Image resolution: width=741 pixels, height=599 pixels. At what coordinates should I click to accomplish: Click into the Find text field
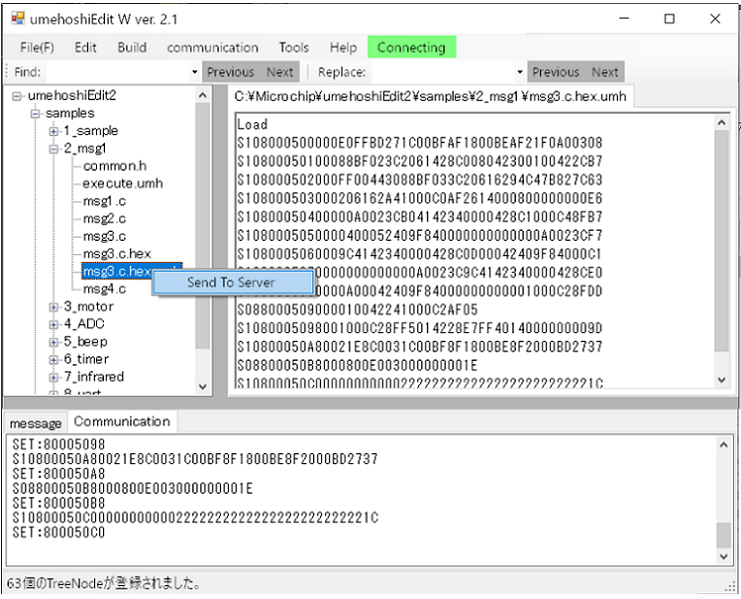point(118,72)
